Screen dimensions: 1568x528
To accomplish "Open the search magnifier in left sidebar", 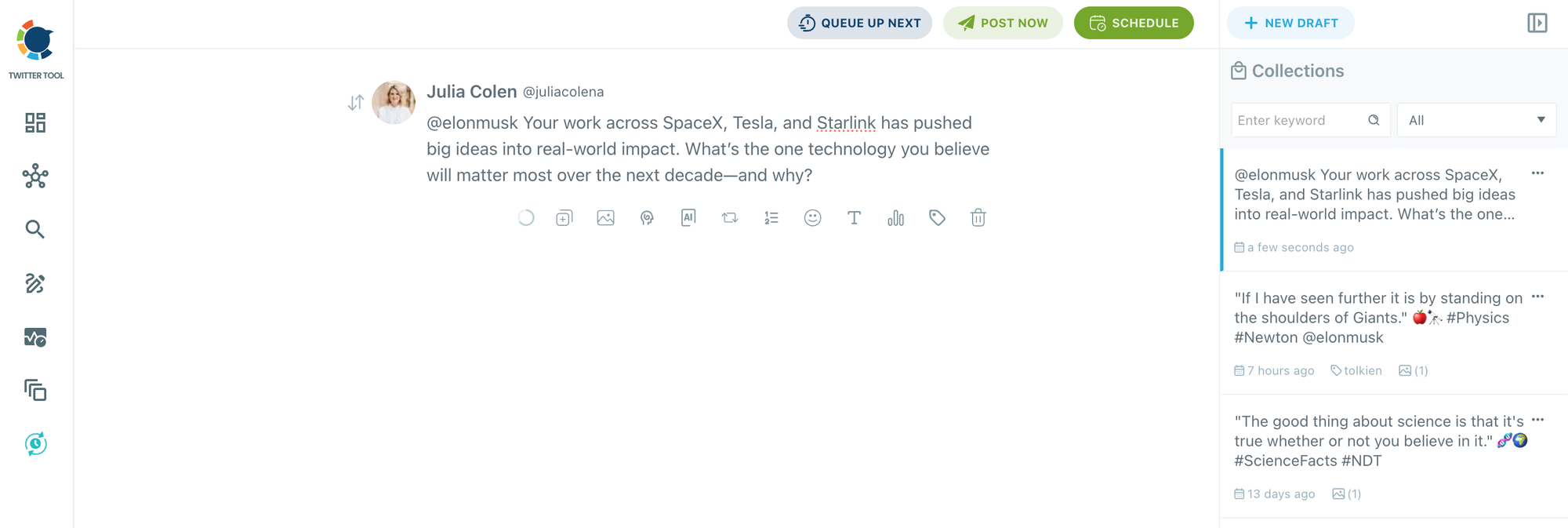I will click(x=35, y=229).
